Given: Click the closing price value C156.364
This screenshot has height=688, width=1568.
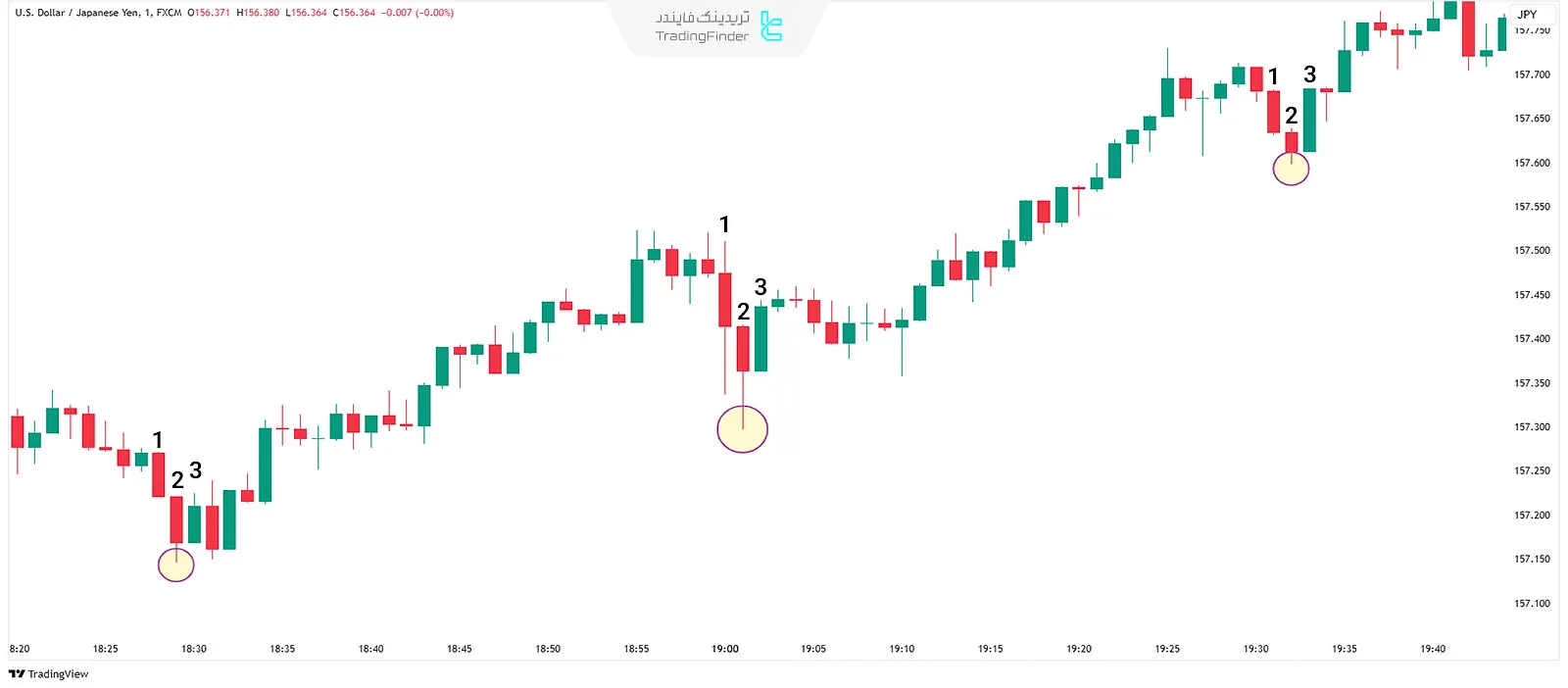Looking at the screenshot, I should 354,13.
